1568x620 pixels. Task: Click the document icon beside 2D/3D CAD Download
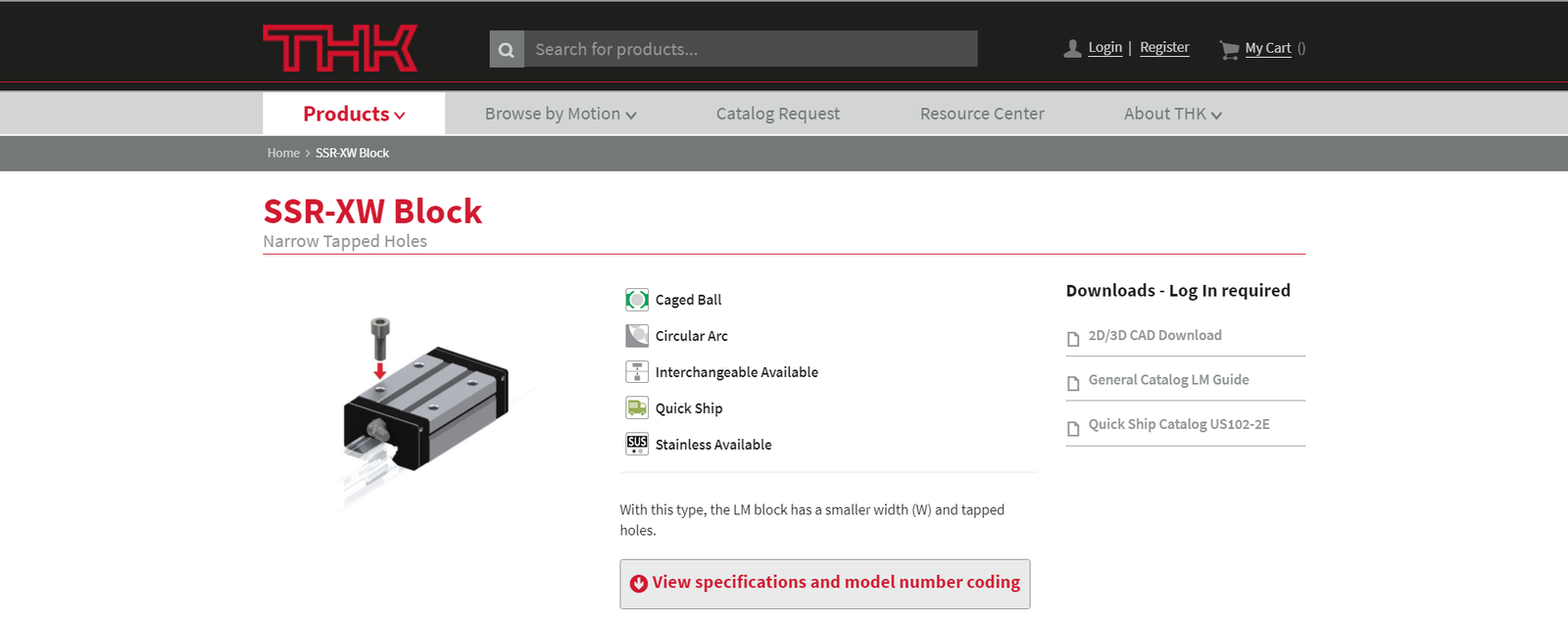click(1073, 338)
